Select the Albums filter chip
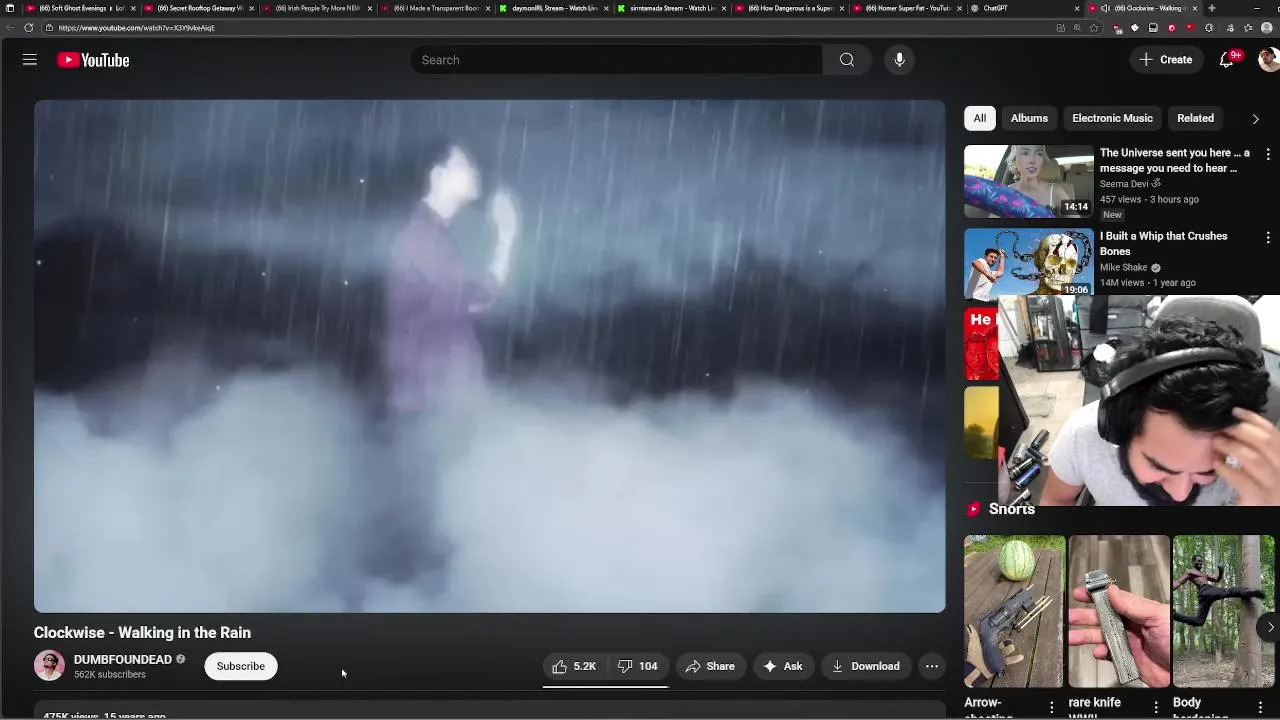 pos(1029,118)
